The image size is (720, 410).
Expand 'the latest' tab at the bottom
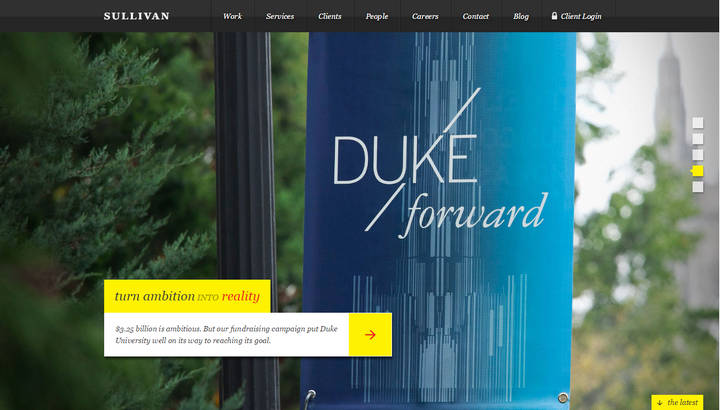tap(677, 402)
